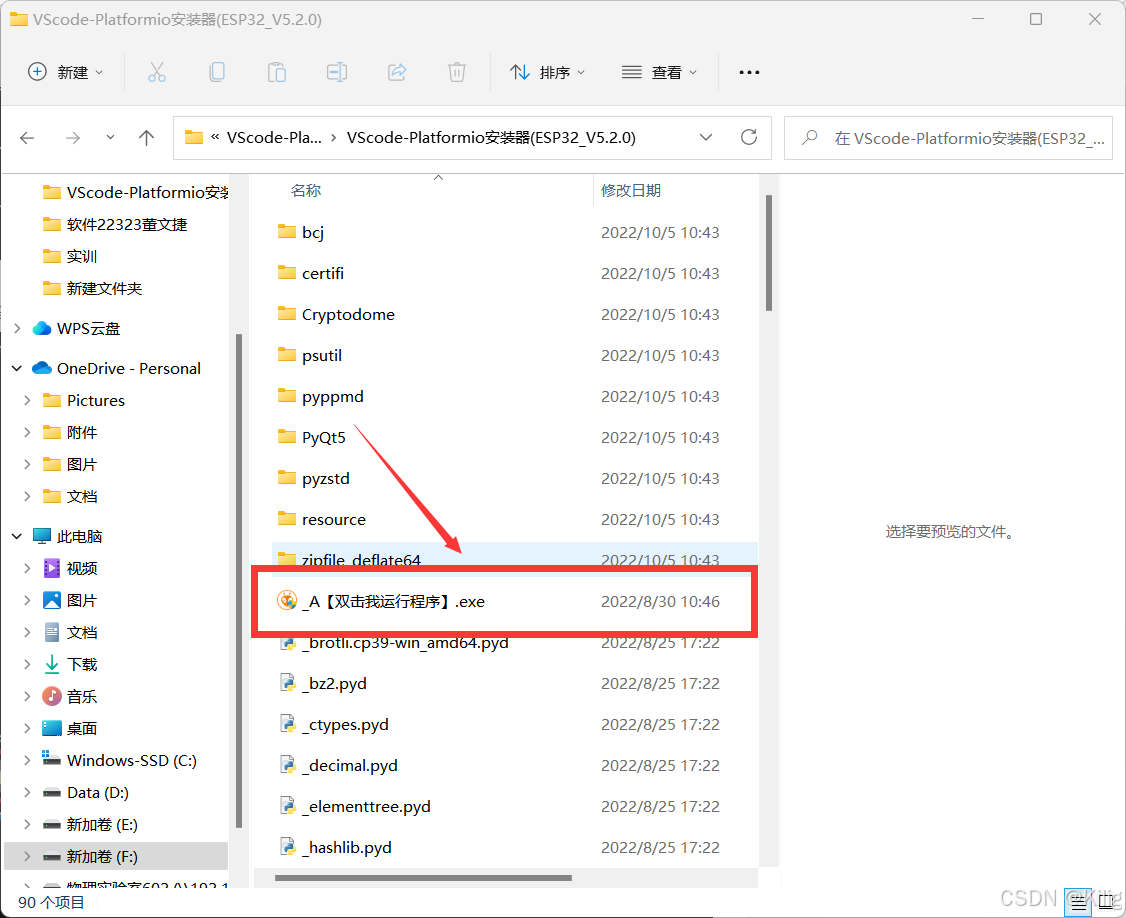1126x918 pixels.
Task: Select the OneDrive cloud icon
Action: click(x=42, y=368)
